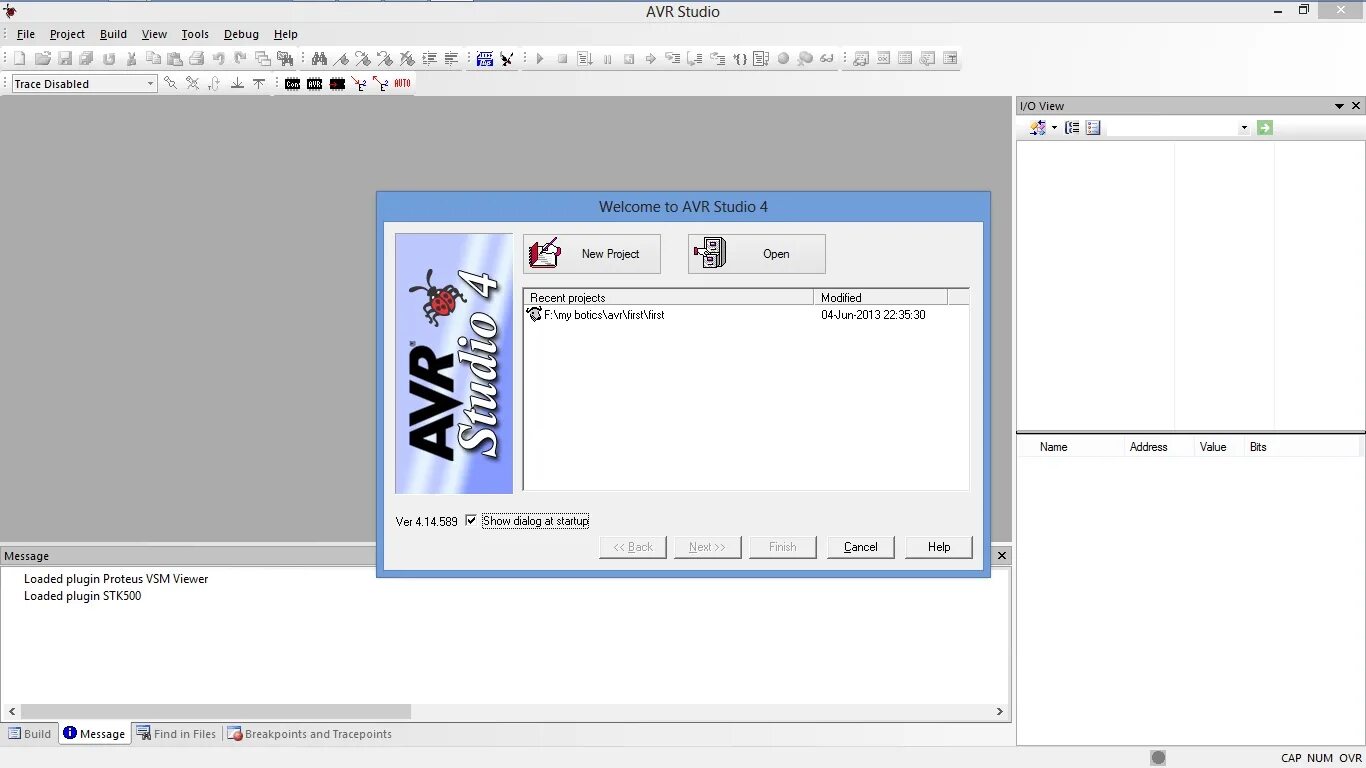Click the green go arrow in I/O View
Viewport: 1366px width, 768px height.
click(x=1265, y=128)
